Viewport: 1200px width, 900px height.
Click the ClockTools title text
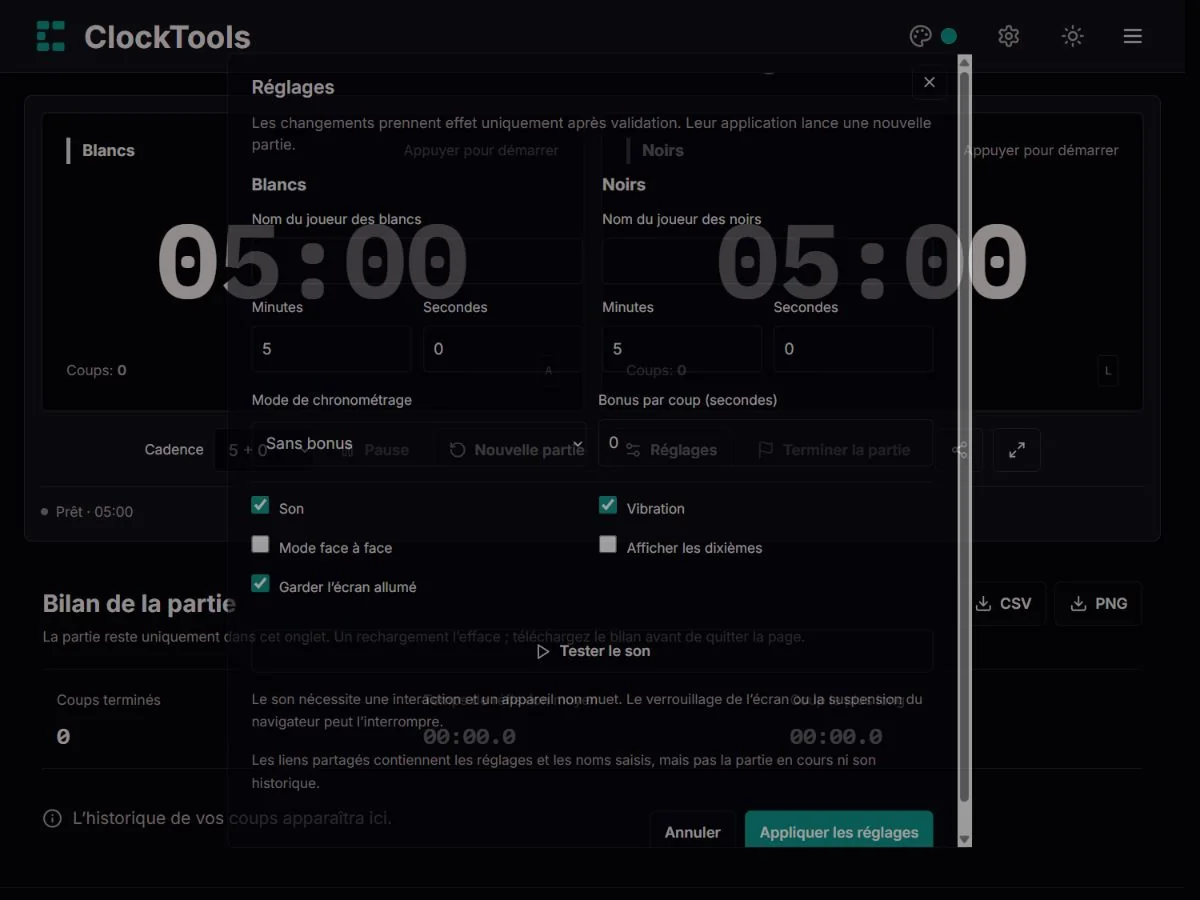[167, 37]
